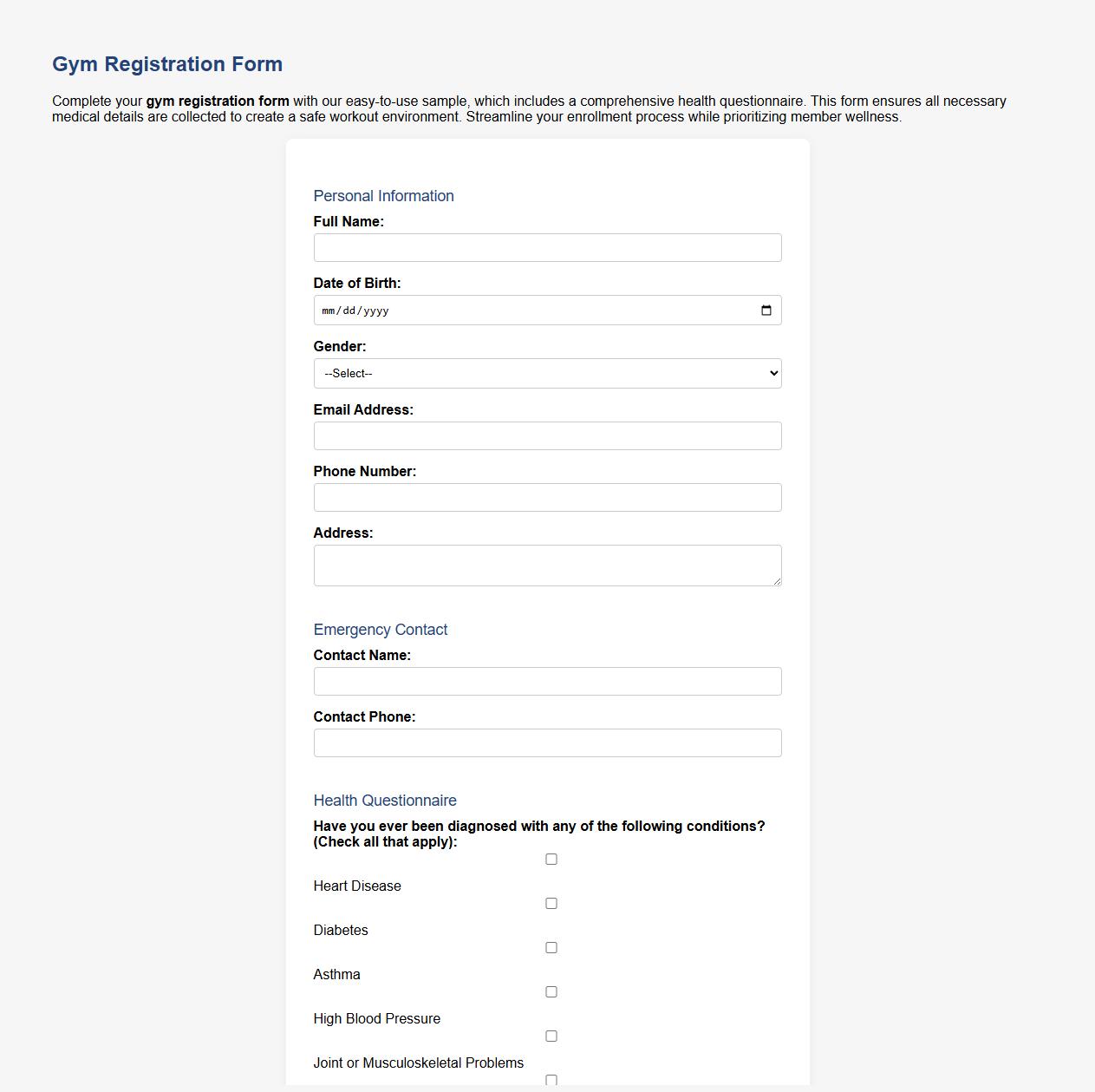Click into the Full Name field
Screen dimensions: 1095x1092
pyautogui.click(x=547, y=247)
